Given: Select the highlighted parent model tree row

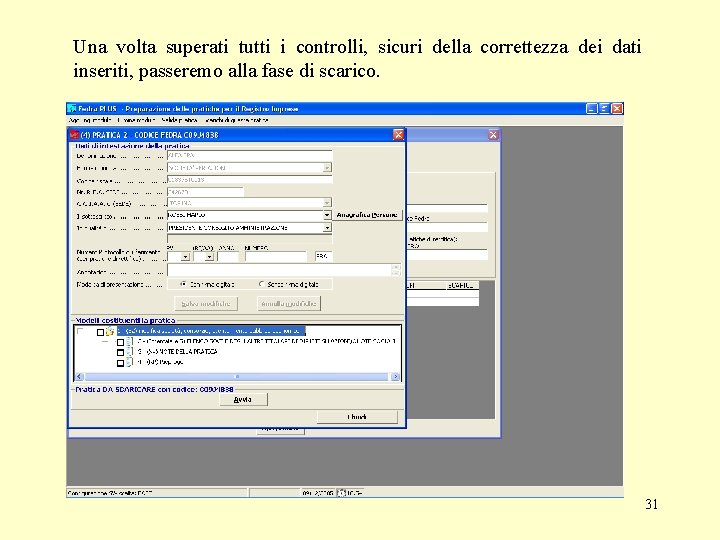Looking at the screenshot, I should click(211, 331).
